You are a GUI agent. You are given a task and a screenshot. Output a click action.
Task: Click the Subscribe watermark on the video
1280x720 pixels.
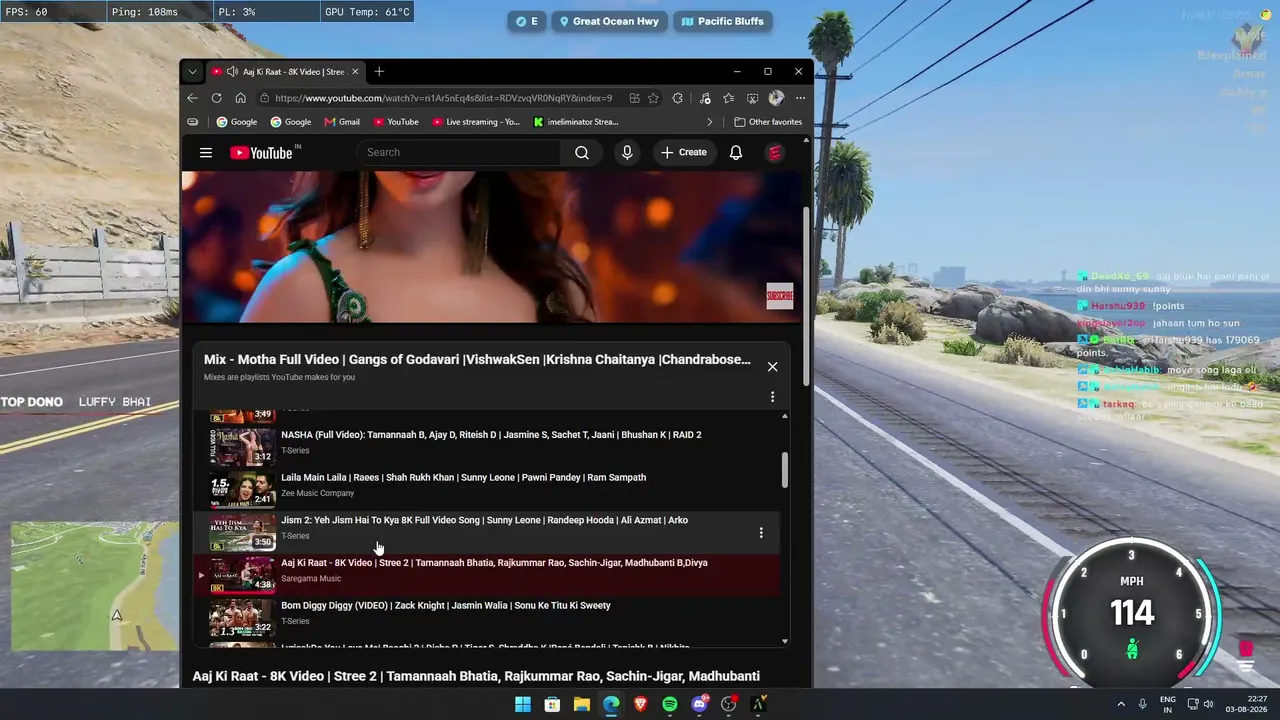pos(780,296)
